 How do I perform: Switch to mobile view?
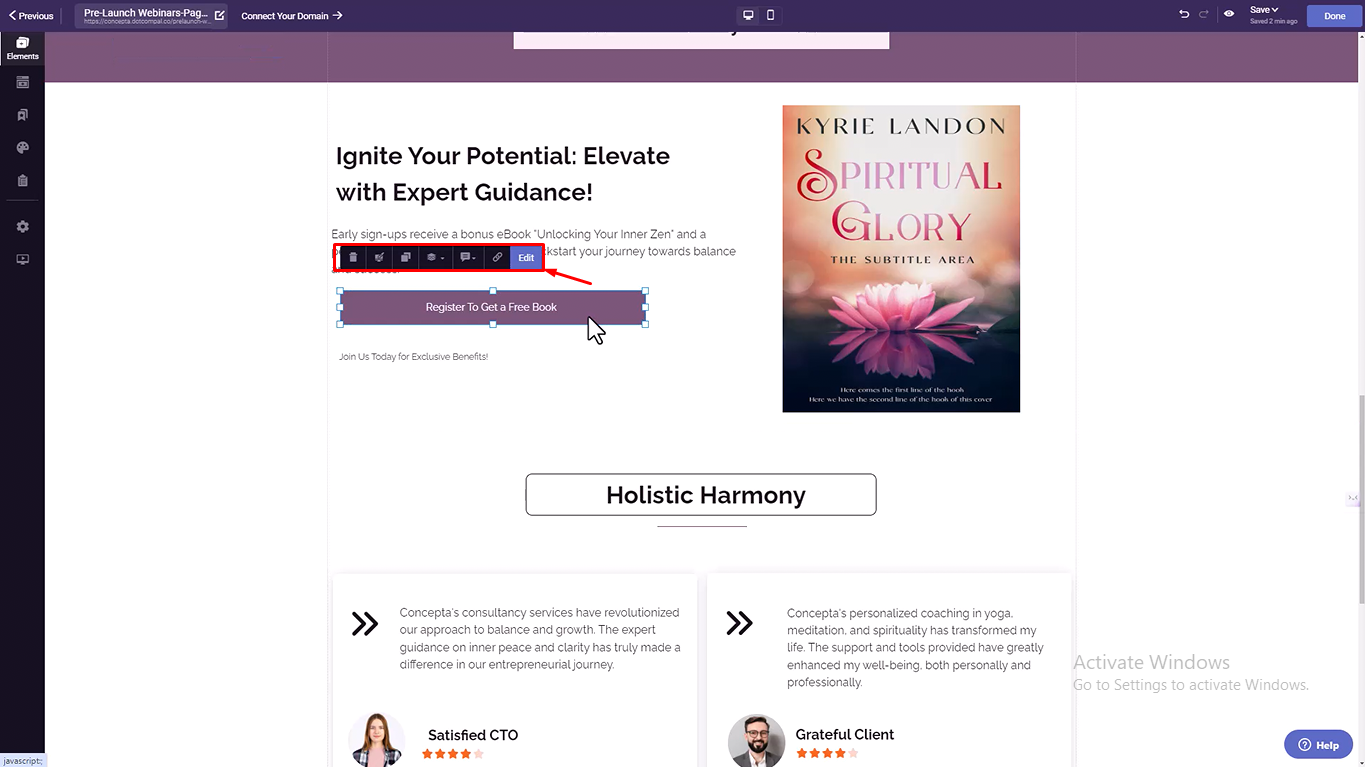770,15
